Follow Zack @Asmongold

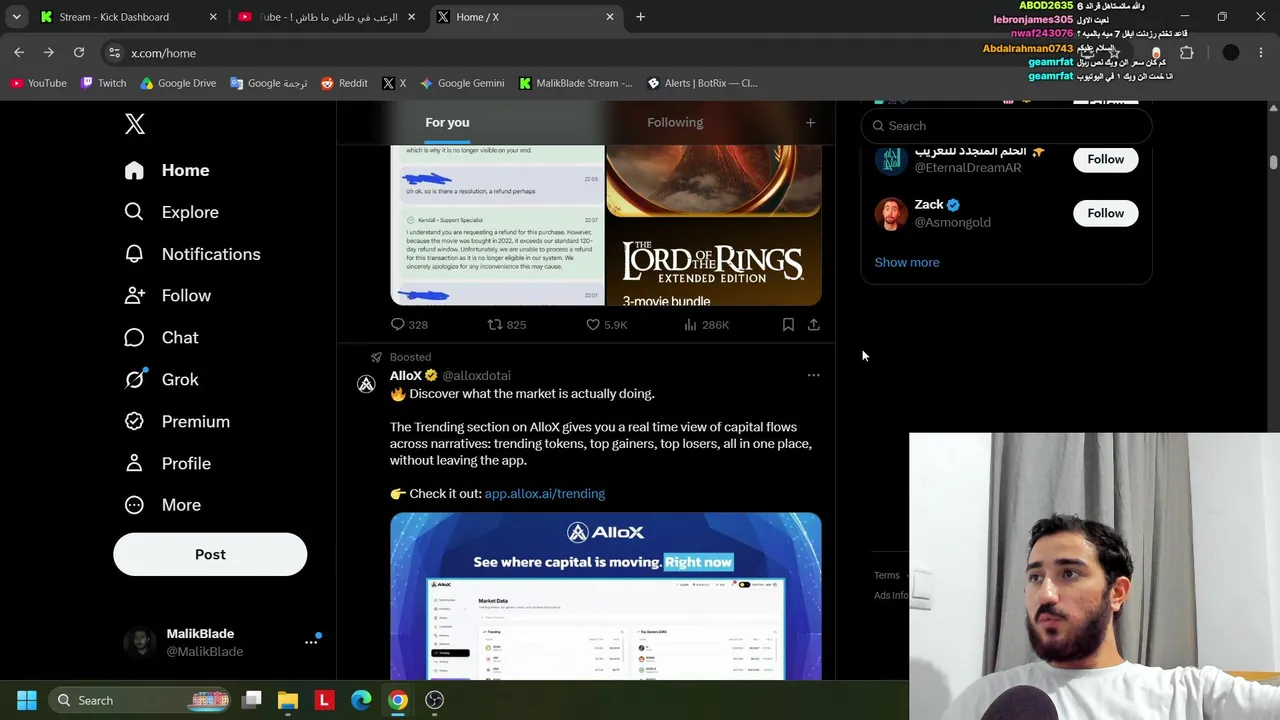point(1106,213)
